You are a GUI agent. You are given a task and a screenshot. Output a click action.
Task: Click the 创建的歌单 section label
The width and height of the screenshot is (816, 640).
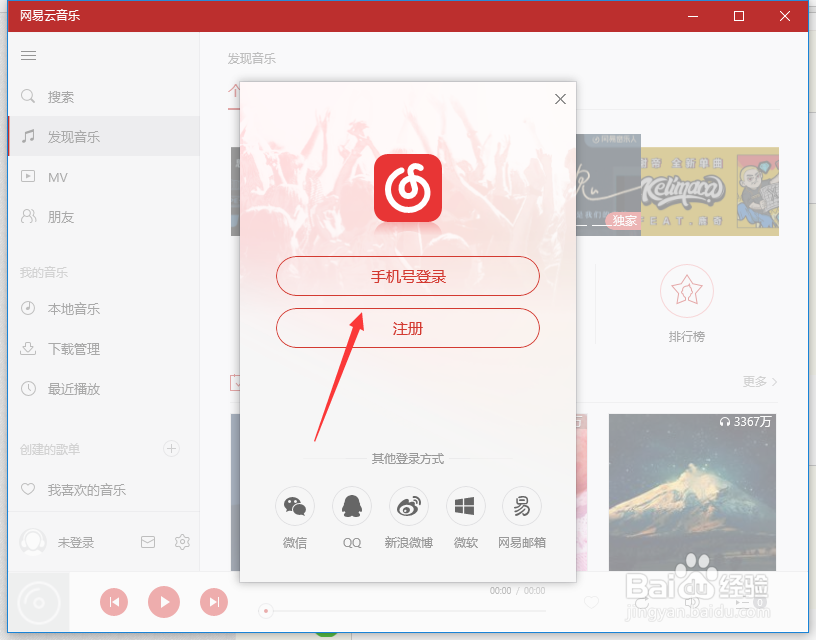(50, 449)
